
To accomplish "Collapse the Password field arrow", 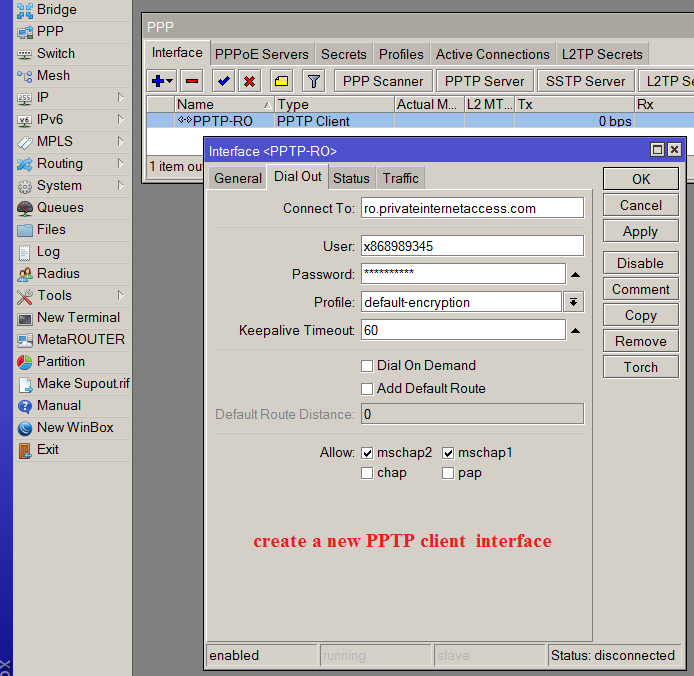I will (x=575, y=275).
